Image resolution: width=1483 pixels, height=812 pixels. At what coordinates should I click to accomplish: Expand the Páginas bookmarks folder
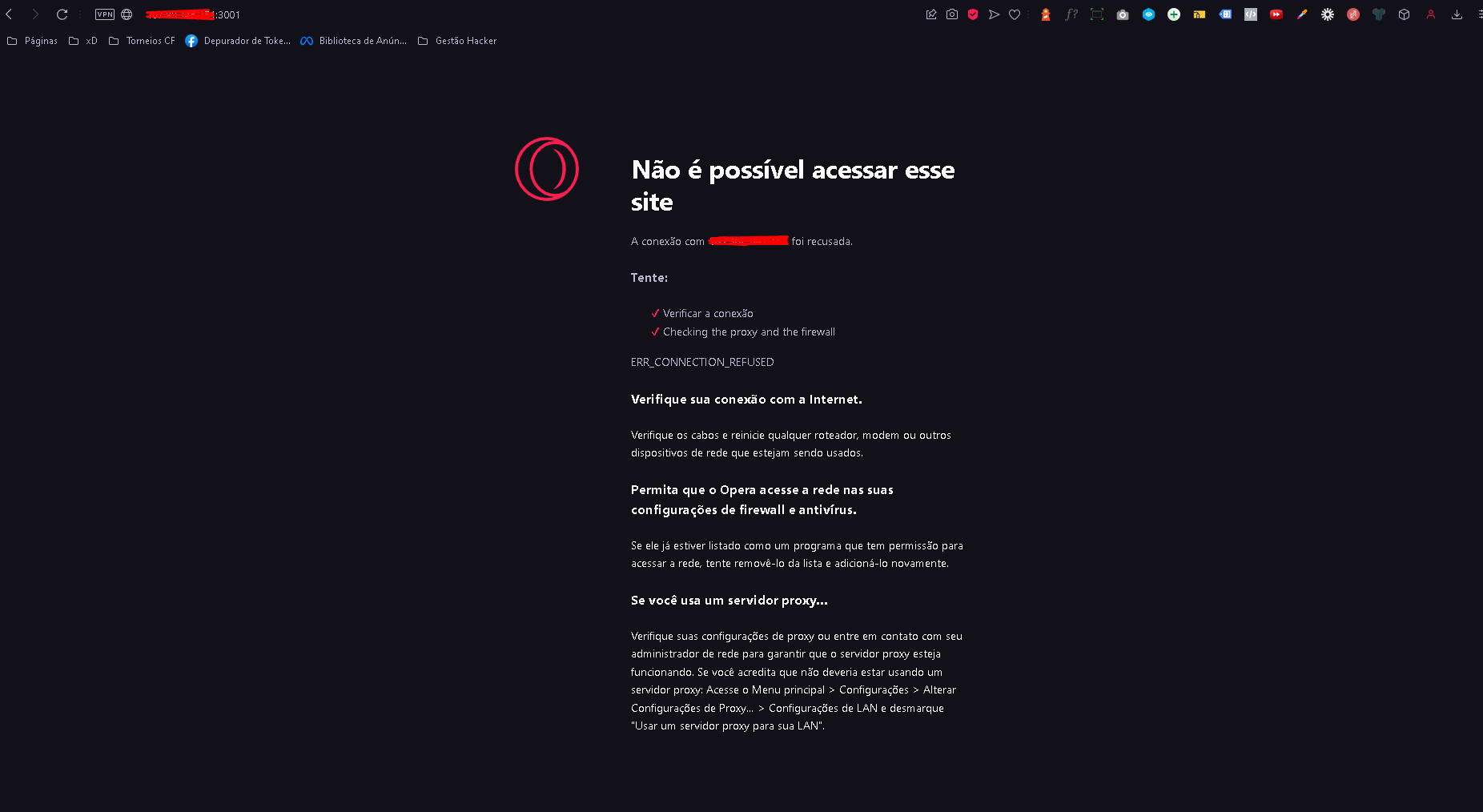[40, 40]
